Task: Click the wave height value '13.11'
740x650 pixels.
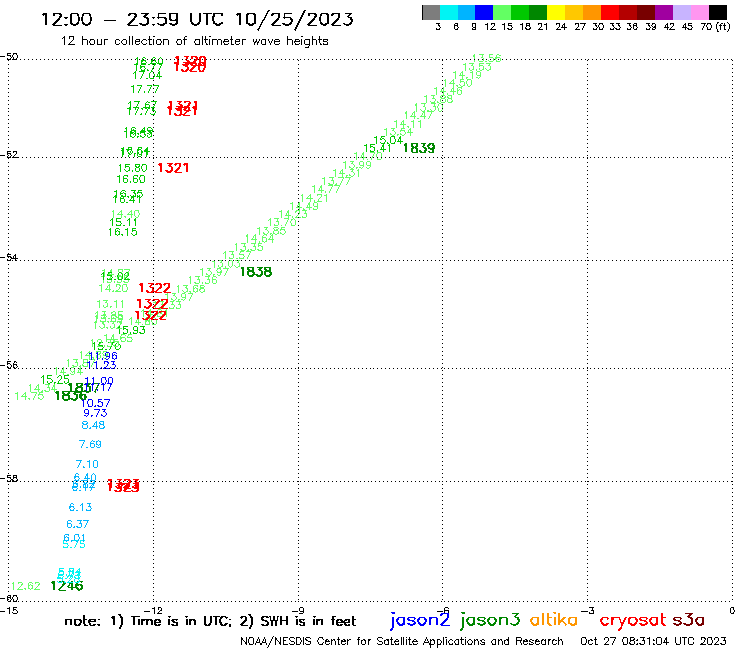Action: pos(110,304)
